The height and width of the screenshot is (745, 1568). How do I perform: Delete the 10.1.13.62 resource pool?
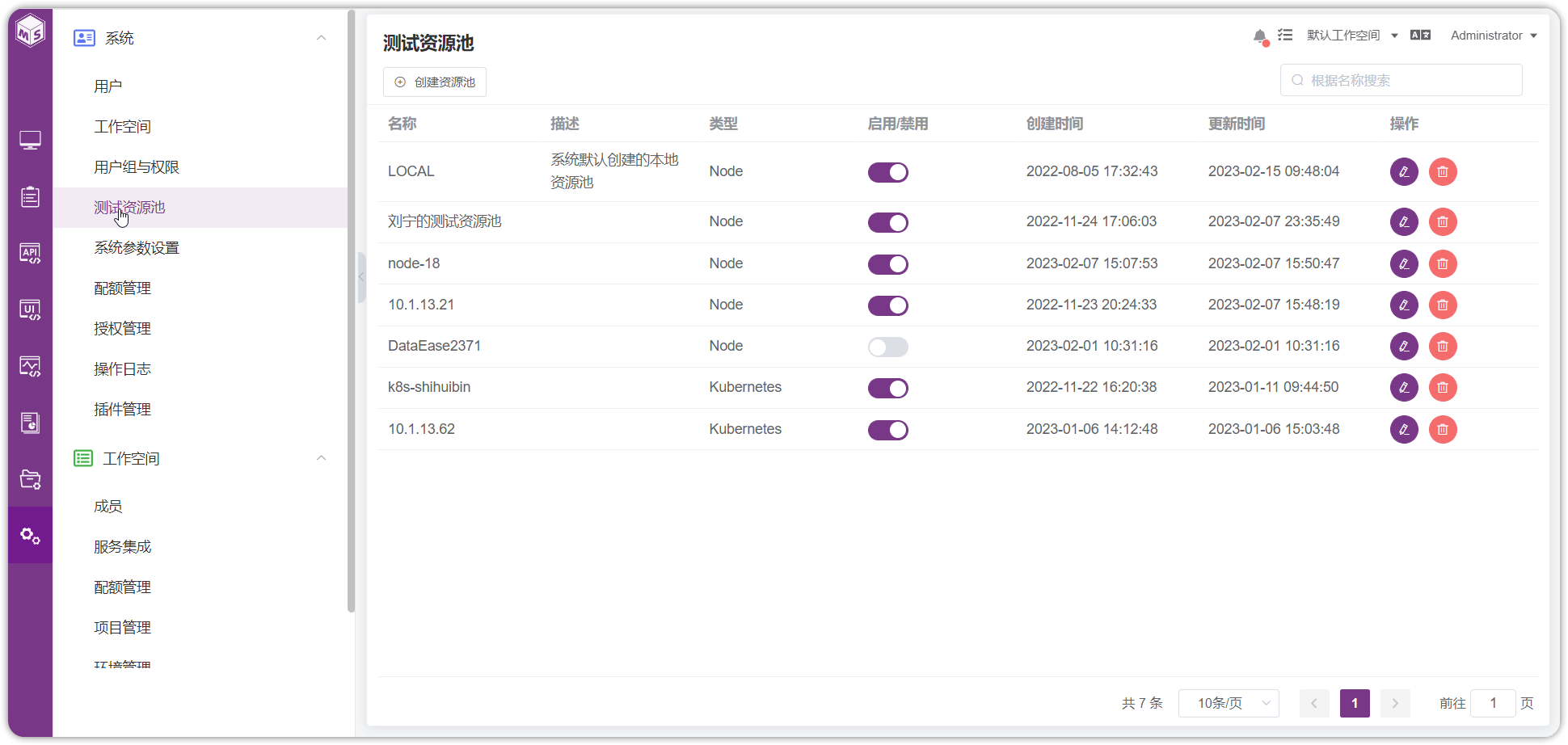pyautogui.click(x=1443, y=429)
